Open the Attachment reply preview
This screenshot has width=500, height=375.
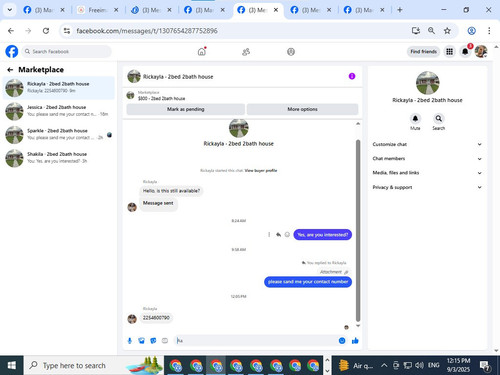pyautogui.click(x=334, y=272)
